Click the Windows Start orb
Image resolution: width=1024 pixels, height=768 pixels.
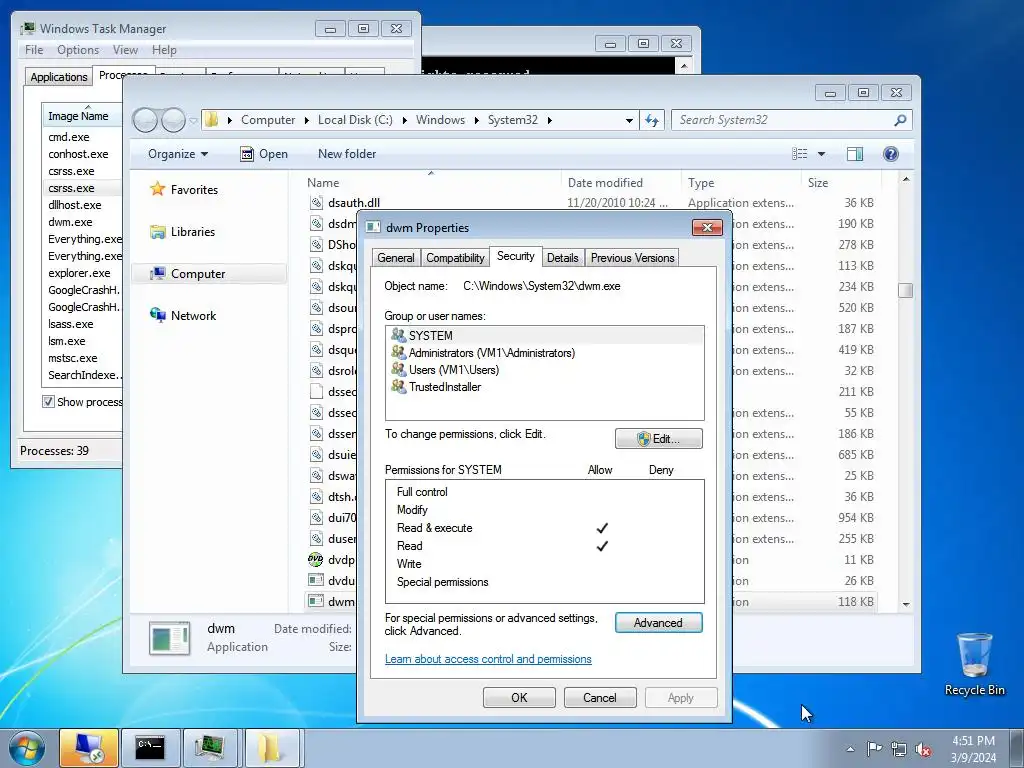point(27,748)
